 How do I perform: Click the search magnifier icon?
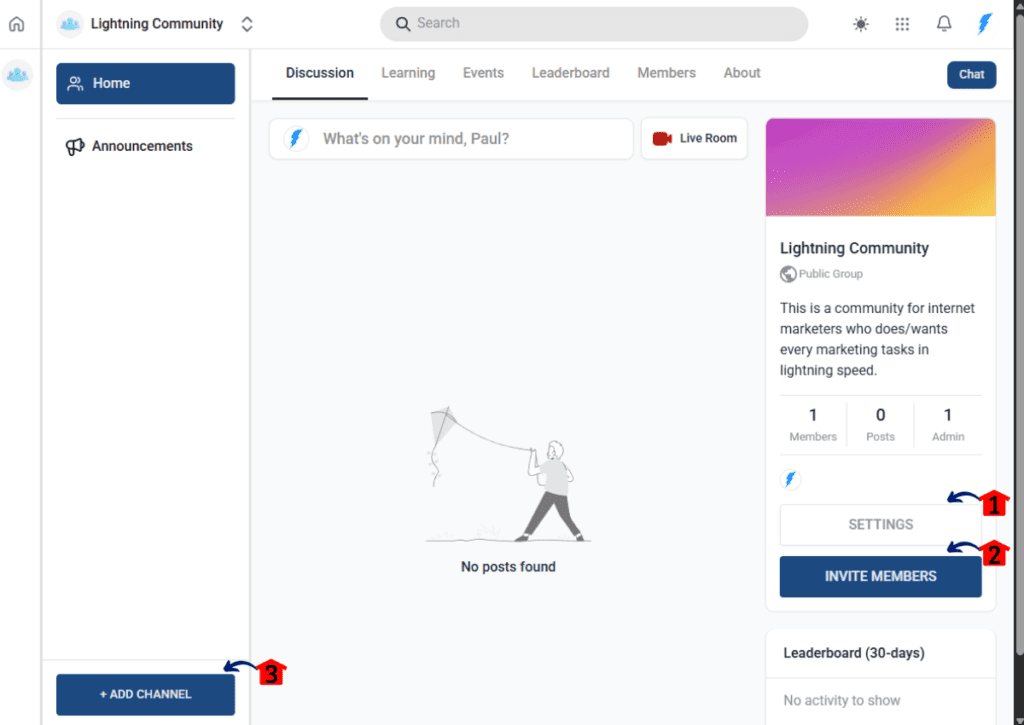(403, 23)
